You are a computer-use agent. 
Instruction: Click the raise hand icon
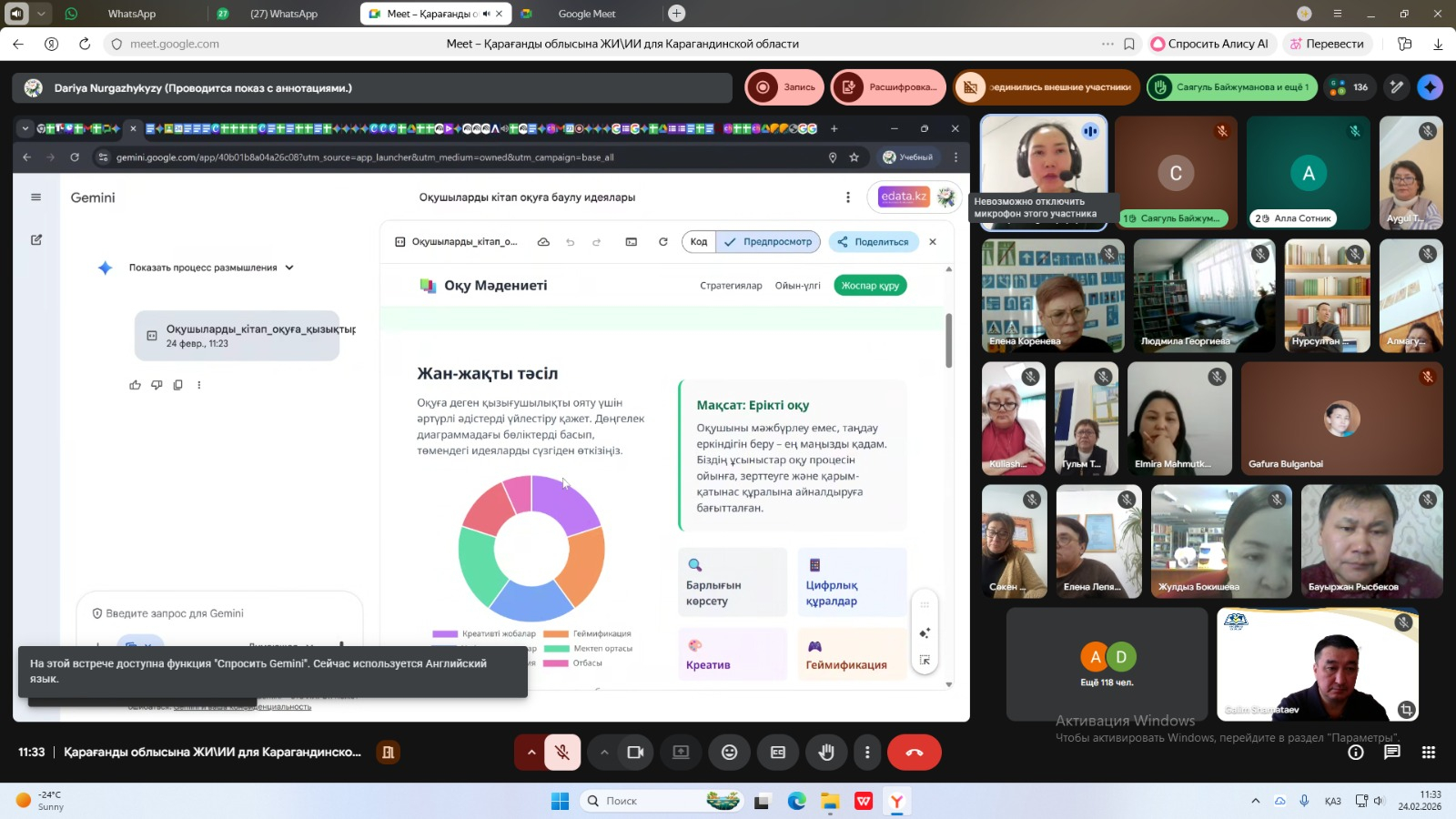pyautogui.click(x=826, y=753)
